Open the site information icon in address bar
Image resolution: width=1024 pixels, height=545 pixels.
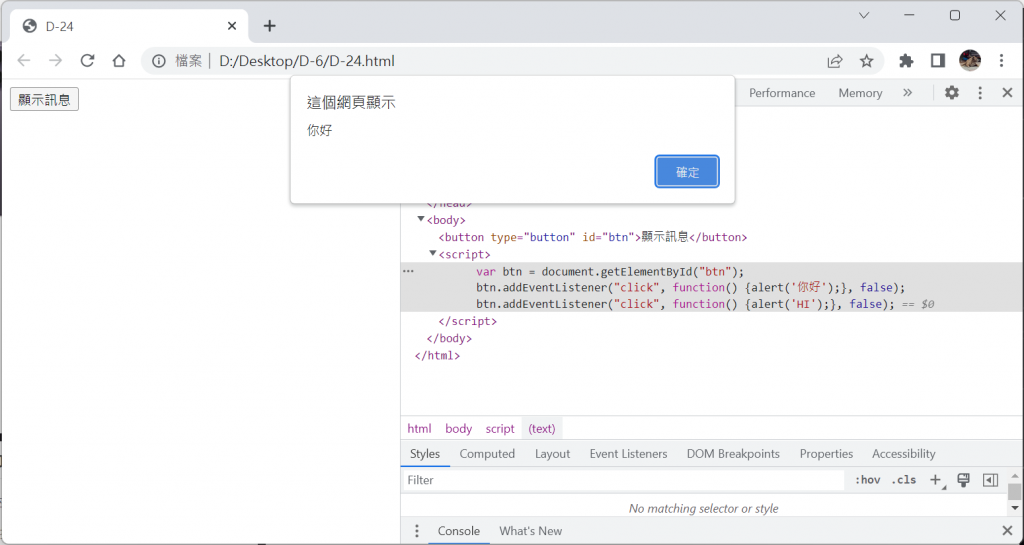[x=159, y=61]
